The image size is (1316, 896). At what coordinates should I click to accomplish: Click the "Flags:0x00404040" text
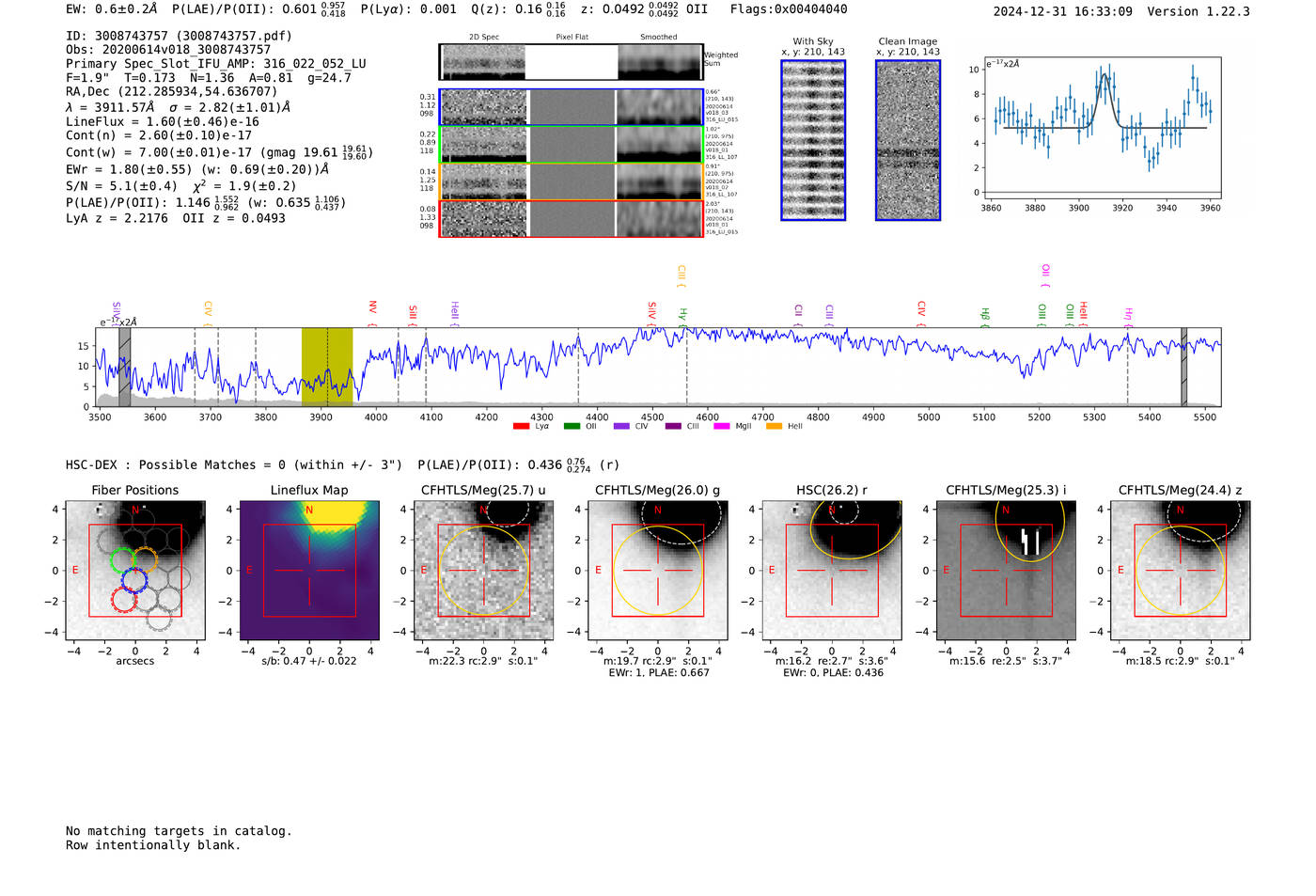[x=789, y=9]
